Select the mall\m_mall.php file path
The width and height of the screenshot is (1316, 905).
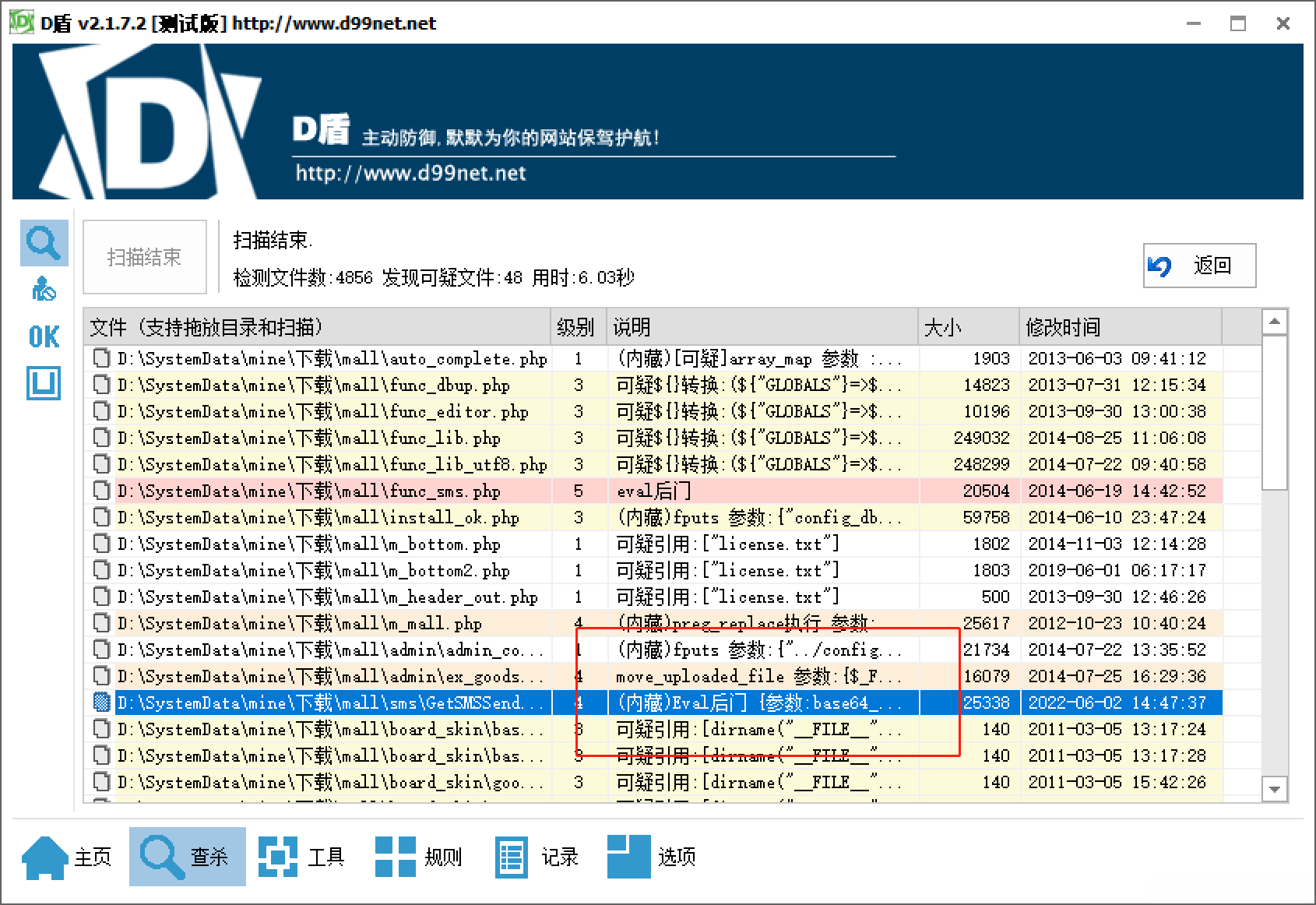(x=300, y=623)
